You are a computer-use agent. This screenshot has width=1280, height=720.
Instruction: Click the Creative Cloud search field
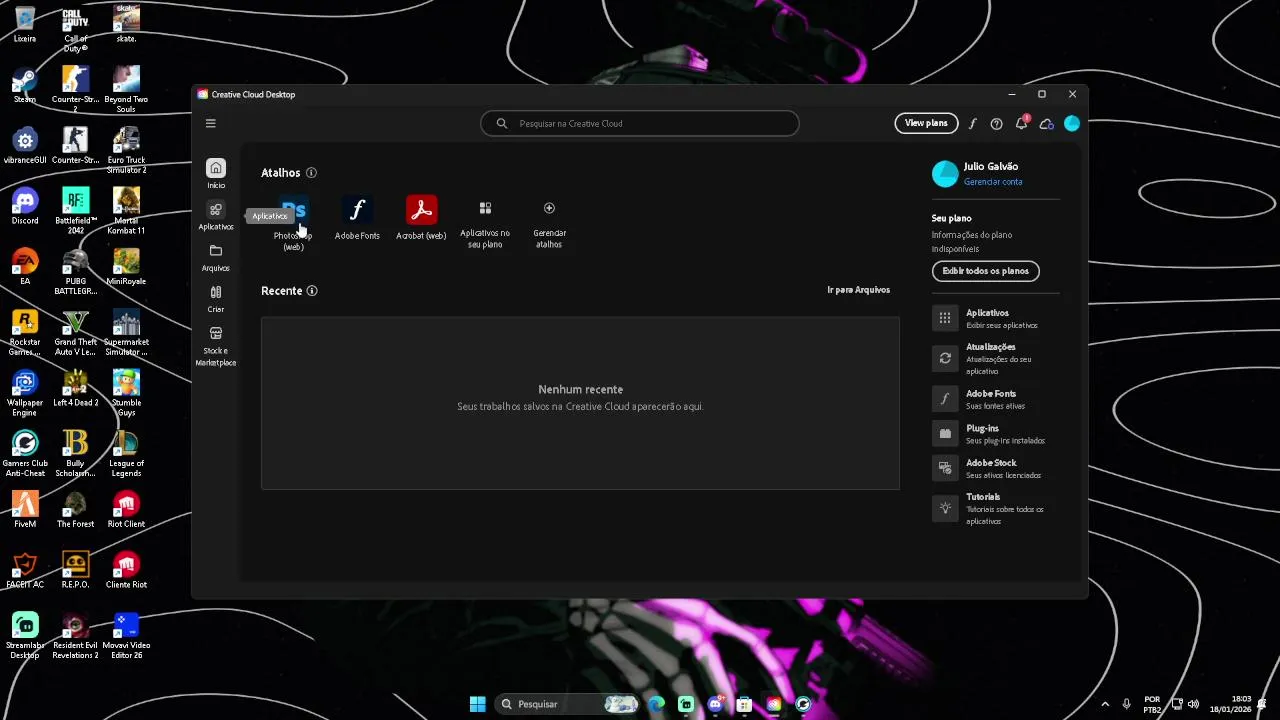(x=640, y=123)
